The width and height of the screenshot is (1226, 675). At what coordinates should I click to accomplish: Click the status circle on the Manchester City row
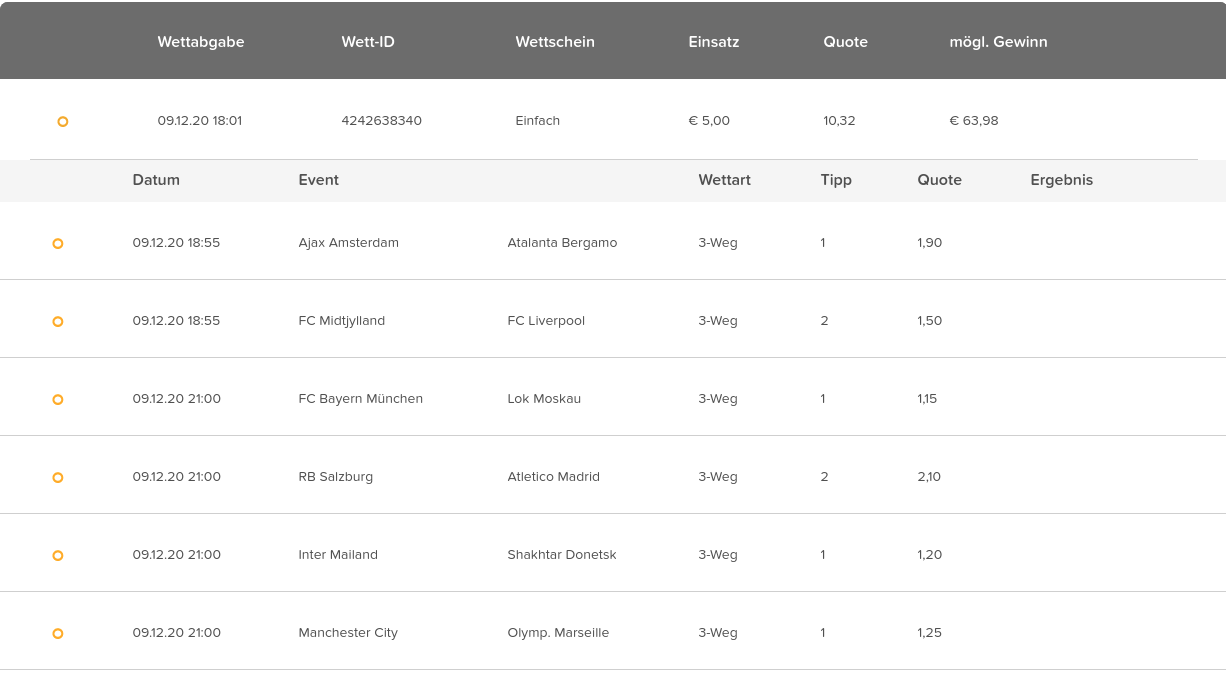[x=58, y=633]
